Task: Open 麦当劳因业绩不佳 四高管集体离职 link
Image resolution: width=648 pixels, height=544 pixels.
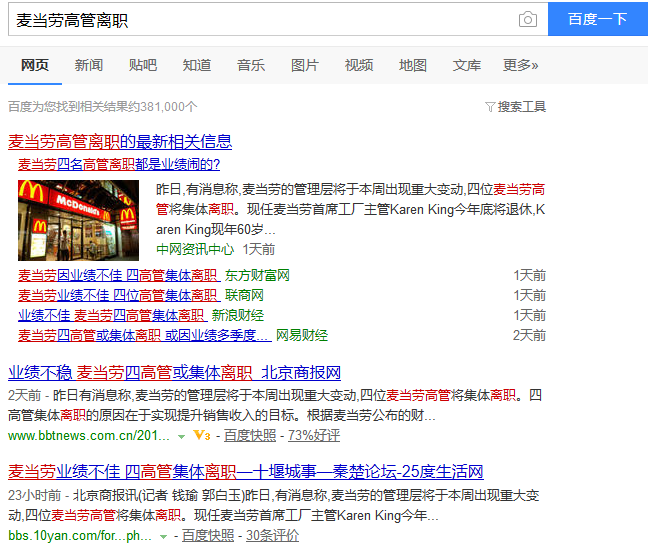Action: point(119,275)
